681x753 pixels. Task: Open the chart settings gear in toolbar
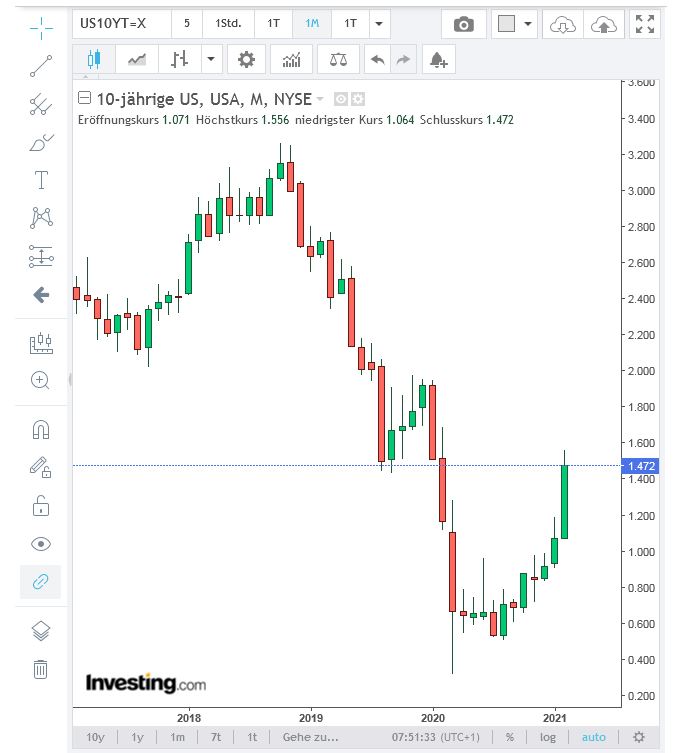245,60
